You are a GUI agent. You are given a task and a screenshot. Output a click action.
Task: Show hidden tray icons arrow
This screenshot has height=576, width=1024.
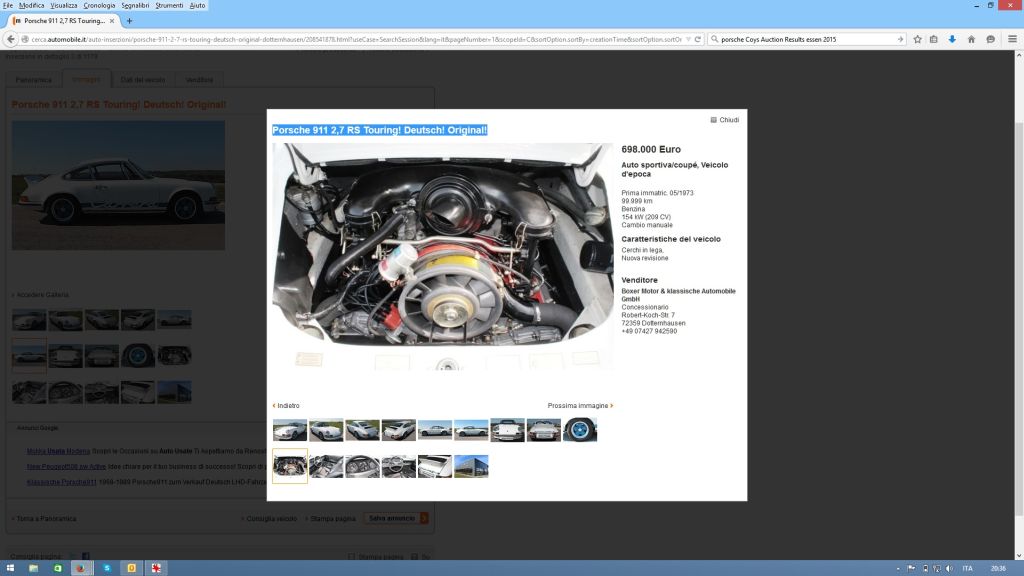click(x=898, y=569)
